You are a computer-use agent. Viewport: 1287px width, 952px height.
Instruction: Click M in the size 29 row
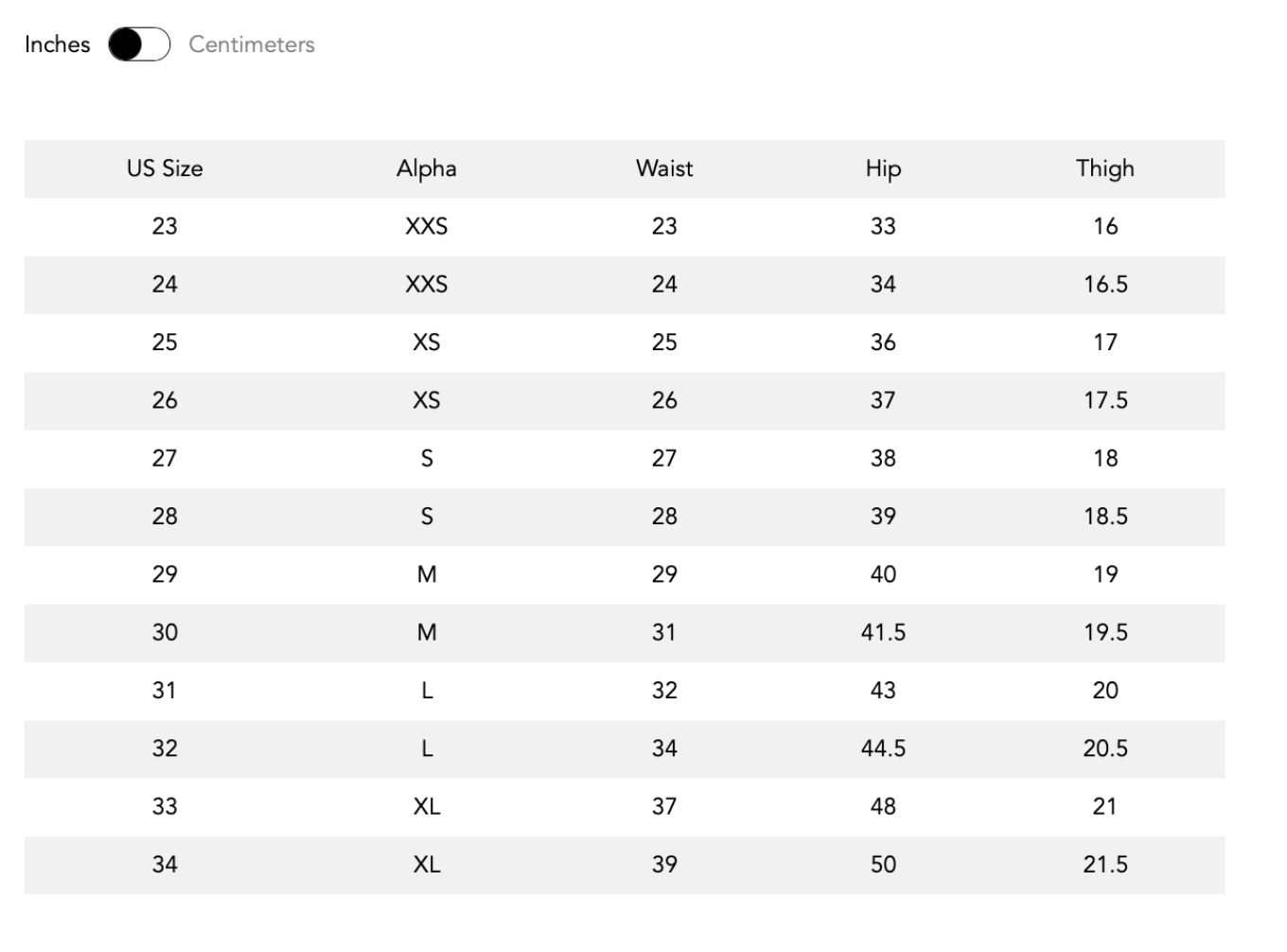[x=427, y=574]
